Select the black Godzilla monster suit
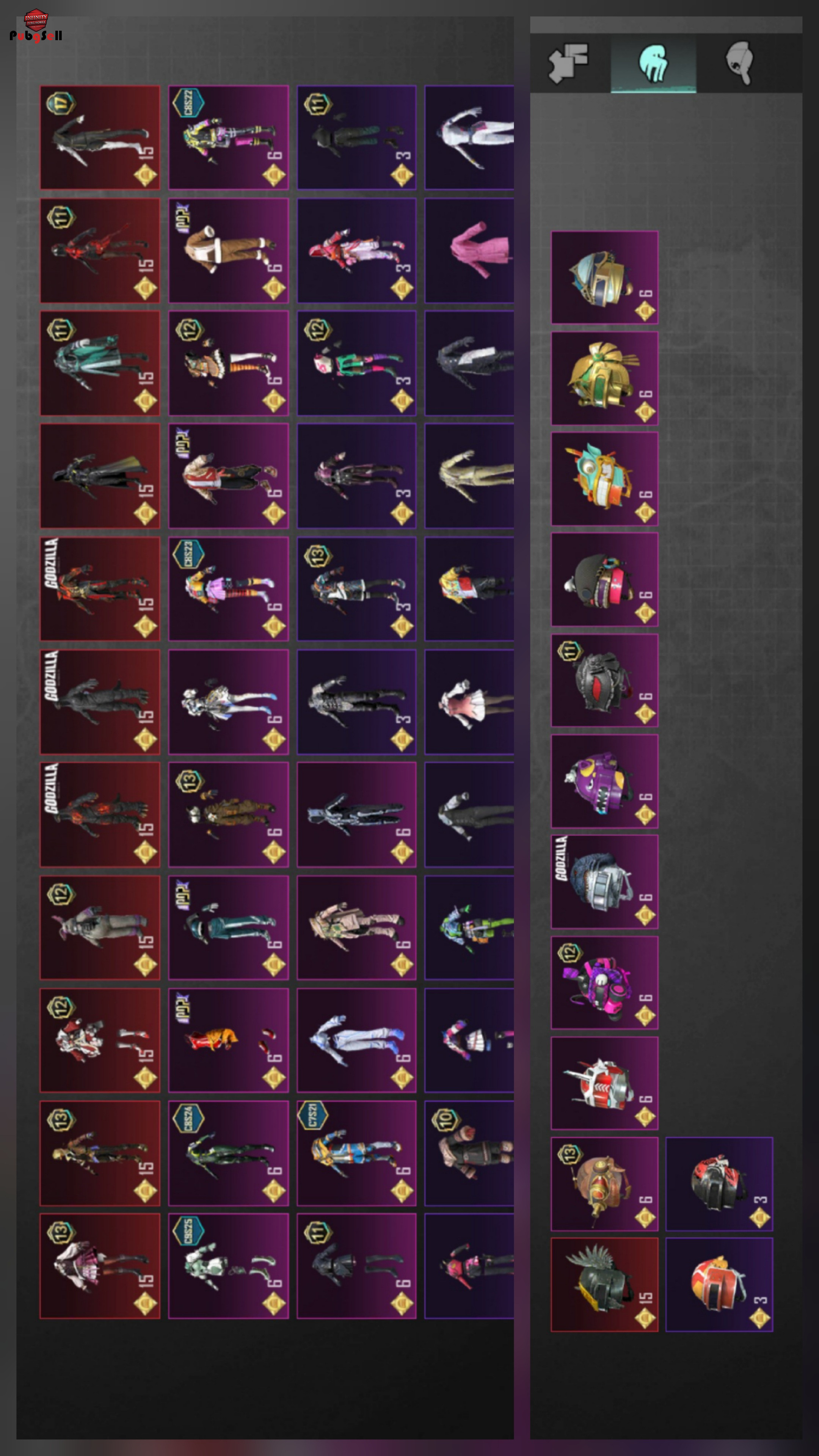This screenshot has height=1456, width=819. 100,702
